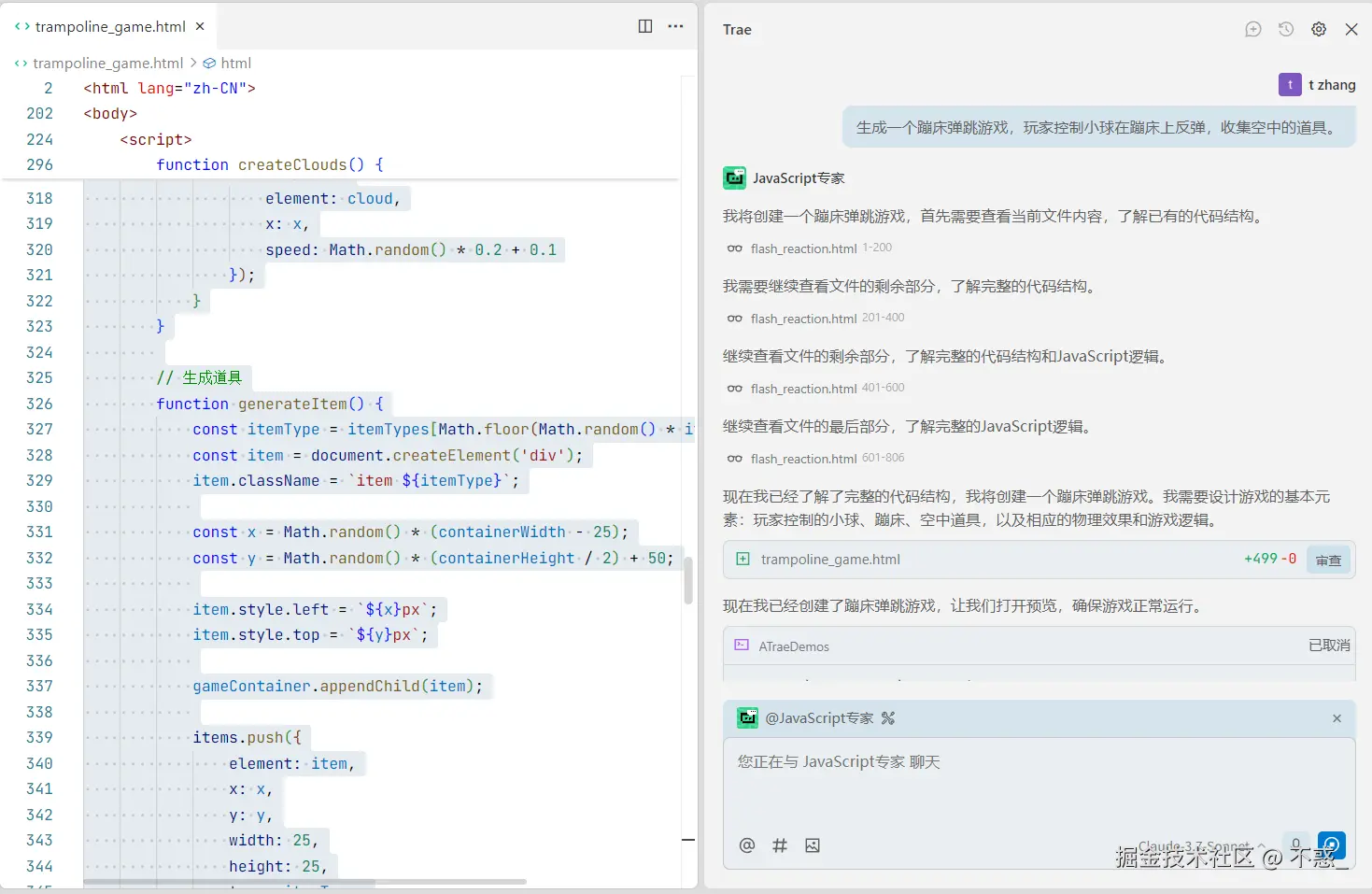Screen dimensions: 1372x894
Task: Click the JavaScript专家 agent avatar icon
Action: click(x=734, y=177)
